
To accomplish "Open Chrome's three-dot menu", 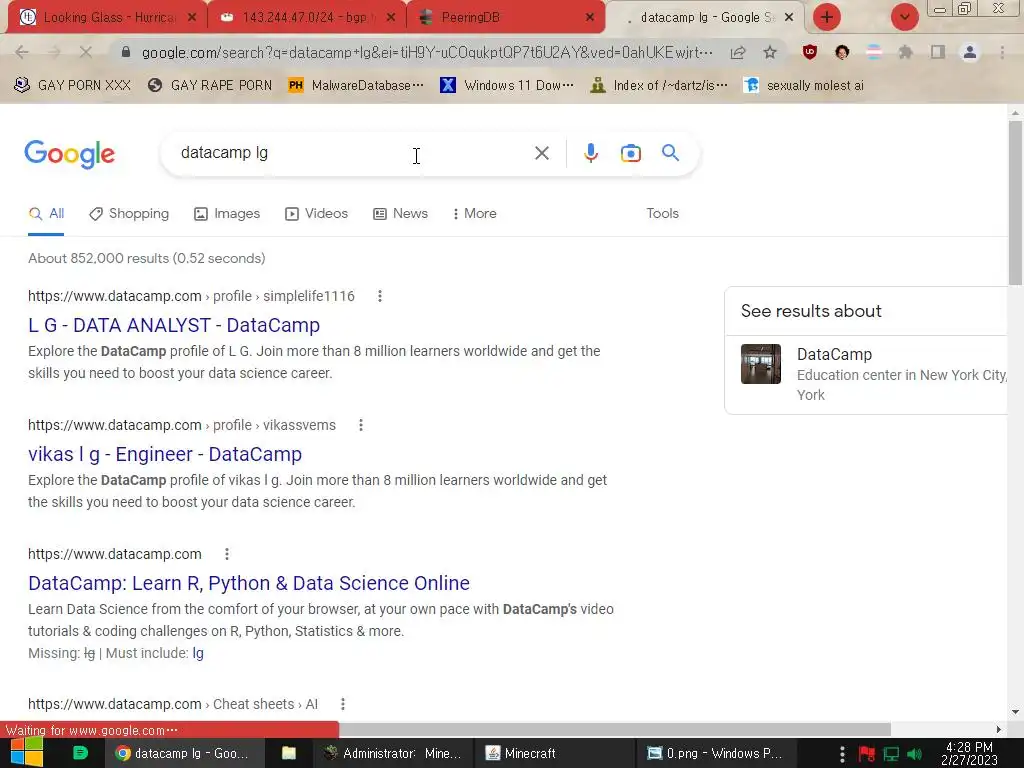I will click(1002, 52).
